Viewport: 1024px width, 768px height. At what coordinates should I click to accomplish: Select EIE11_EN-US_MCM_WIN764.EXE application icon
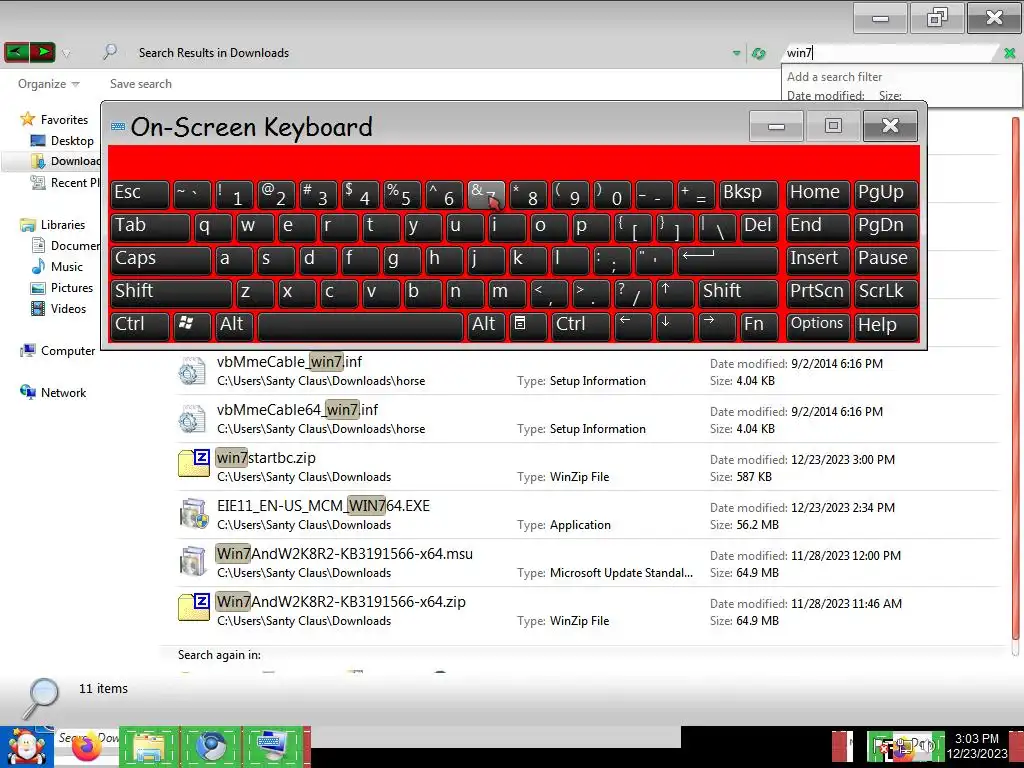(193, 513)
